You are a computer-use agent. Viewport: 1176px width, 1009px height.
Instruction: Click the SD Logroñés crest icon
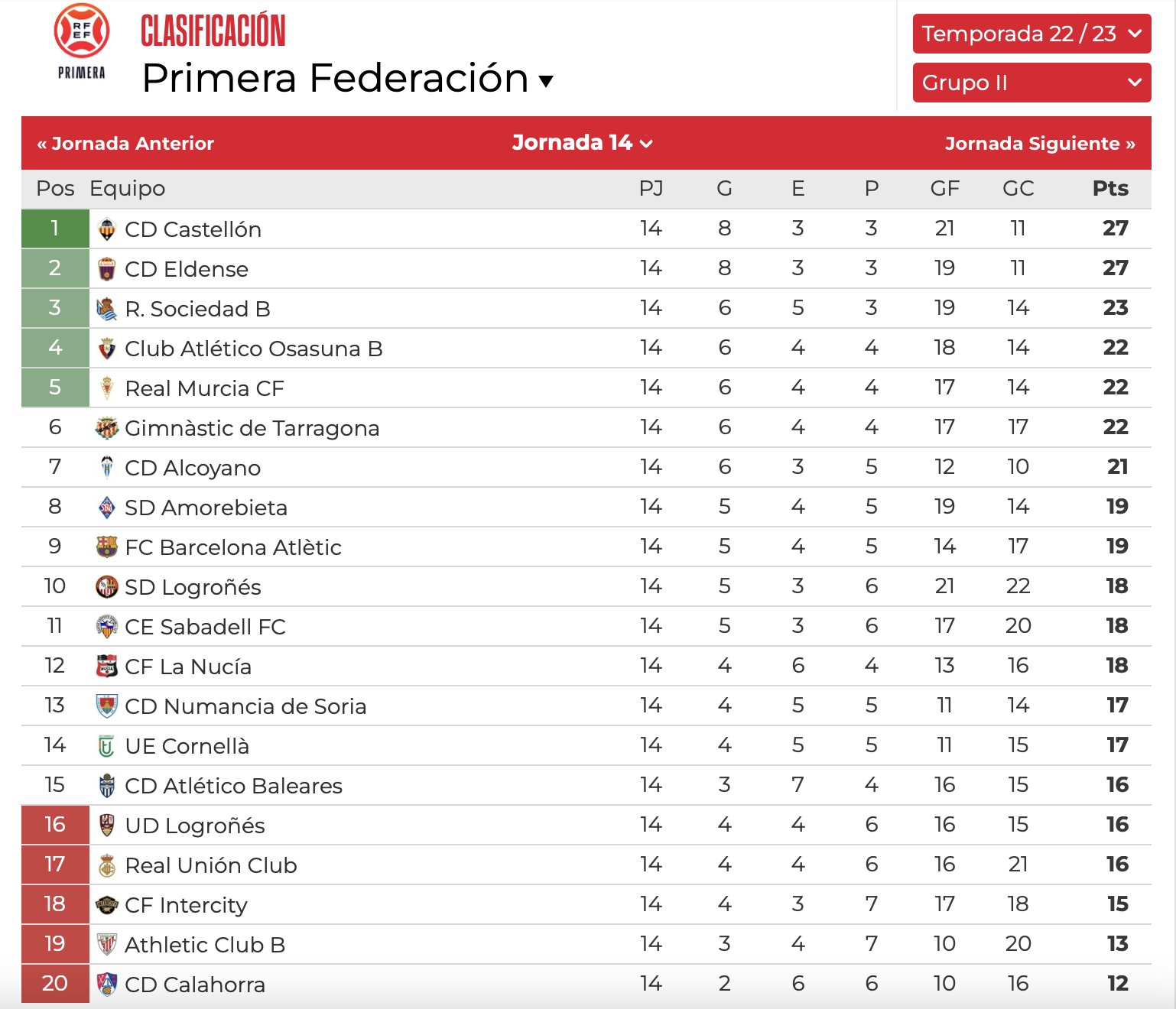point(107,586)
